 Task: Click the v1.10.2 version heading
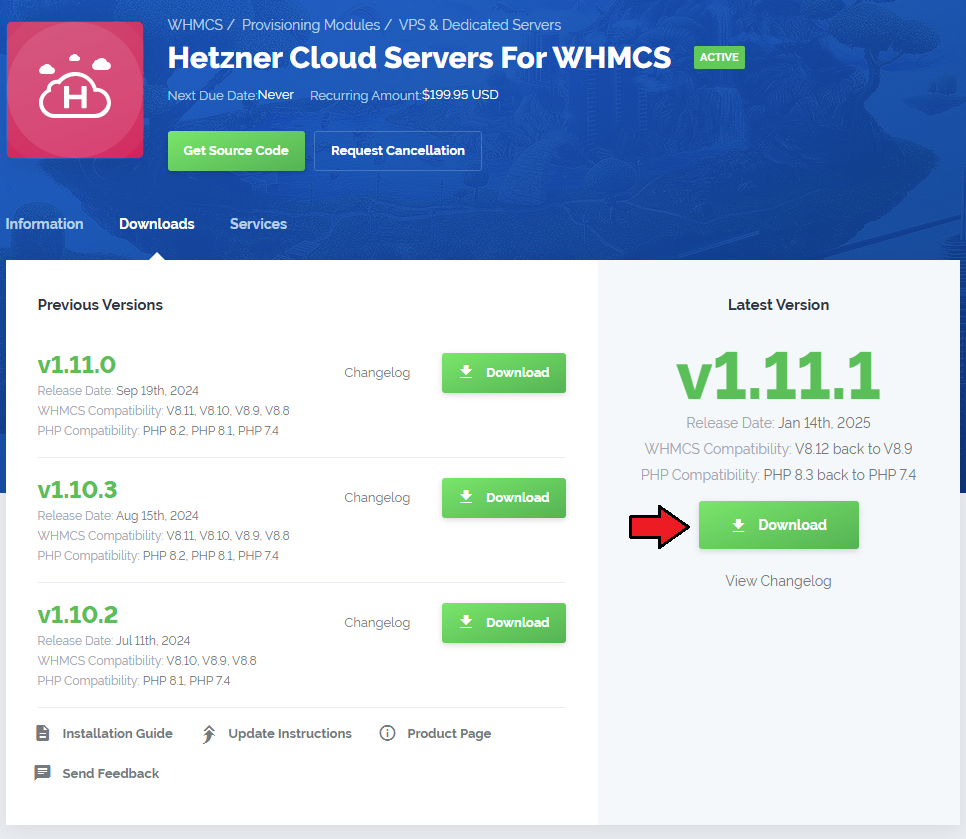[78, 615]
